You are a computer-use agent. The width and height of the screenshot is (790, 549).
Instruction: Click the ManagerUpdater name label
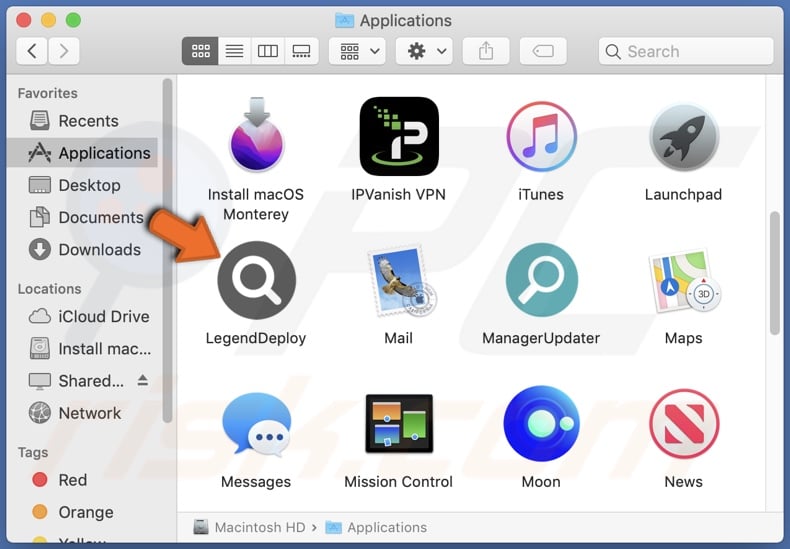541,338
